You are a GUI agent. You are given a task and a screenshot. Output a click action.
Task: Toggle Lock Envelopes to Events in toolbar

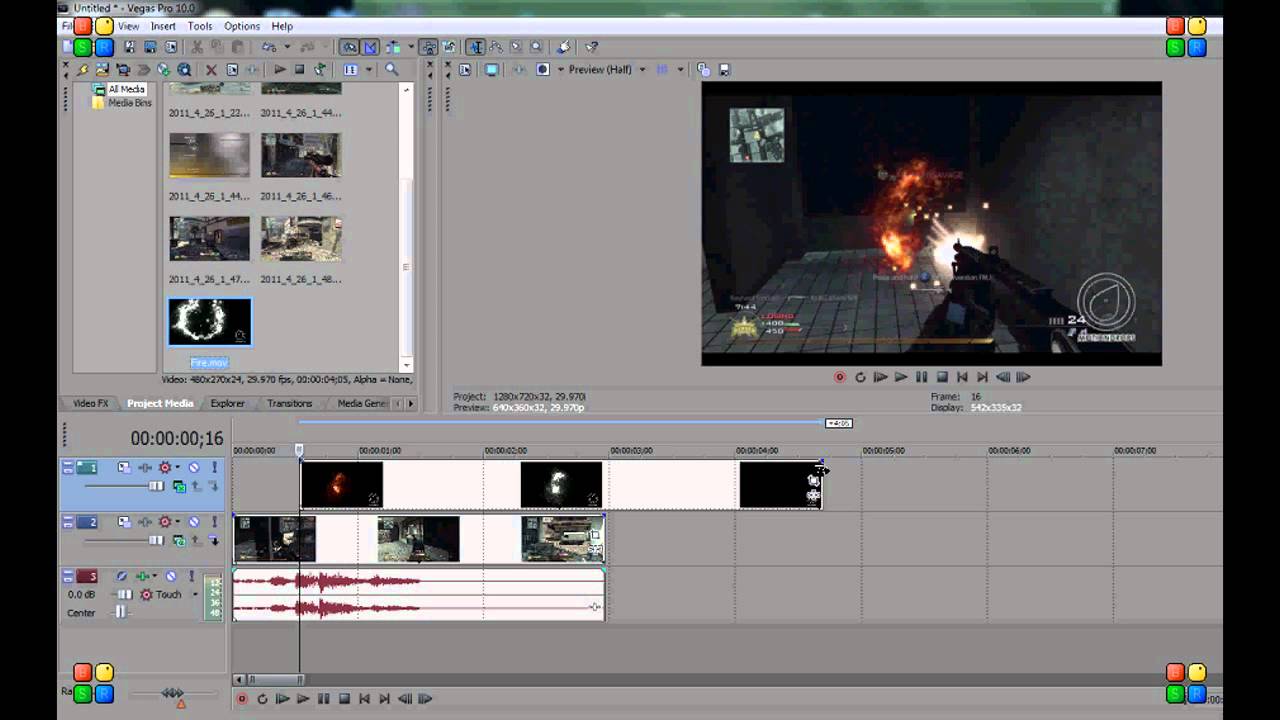pyautogui.click(x=430, y=47)
